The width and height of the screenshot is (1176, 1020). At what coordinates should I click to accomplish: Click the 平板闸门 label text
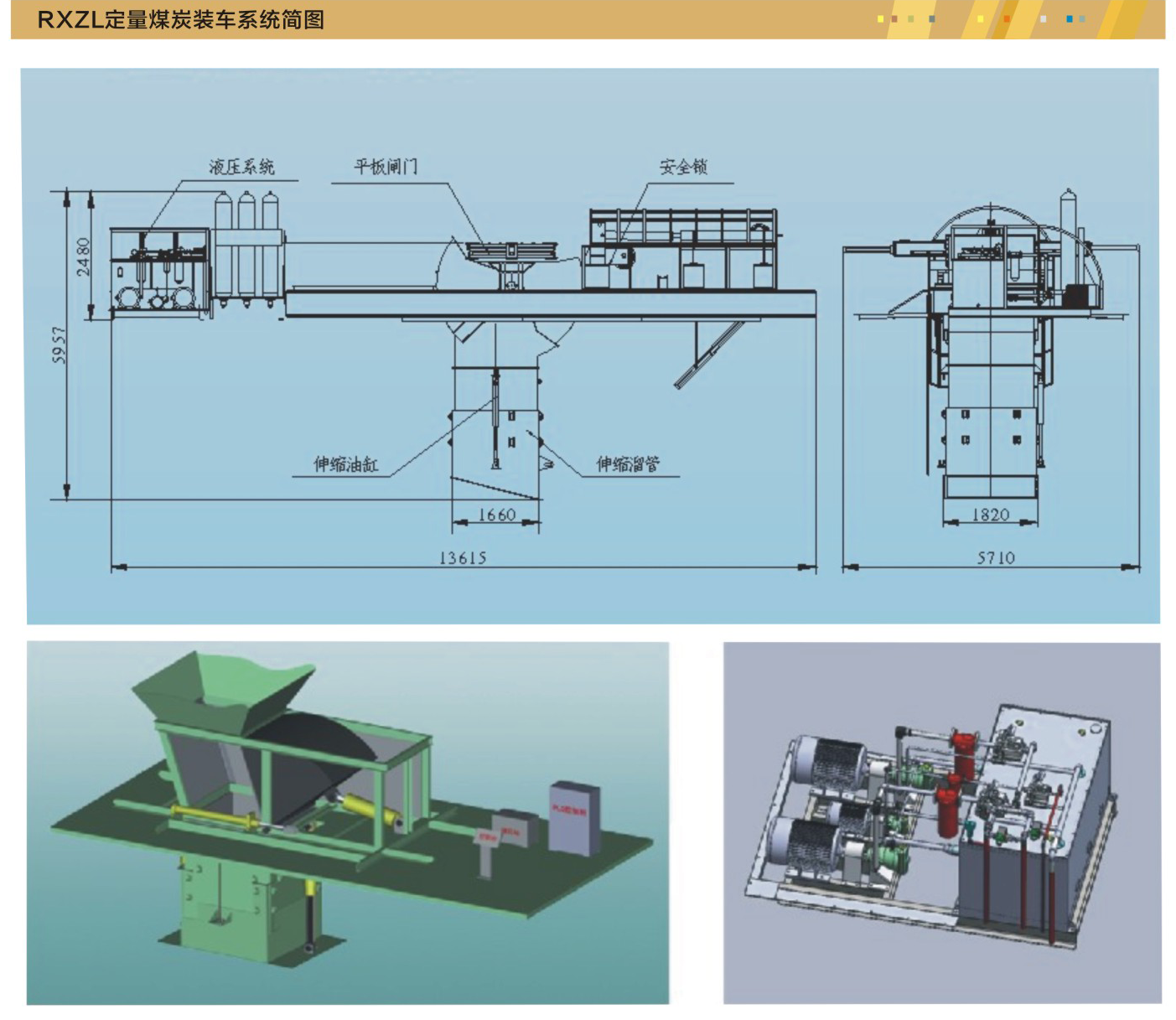(385, 167)
